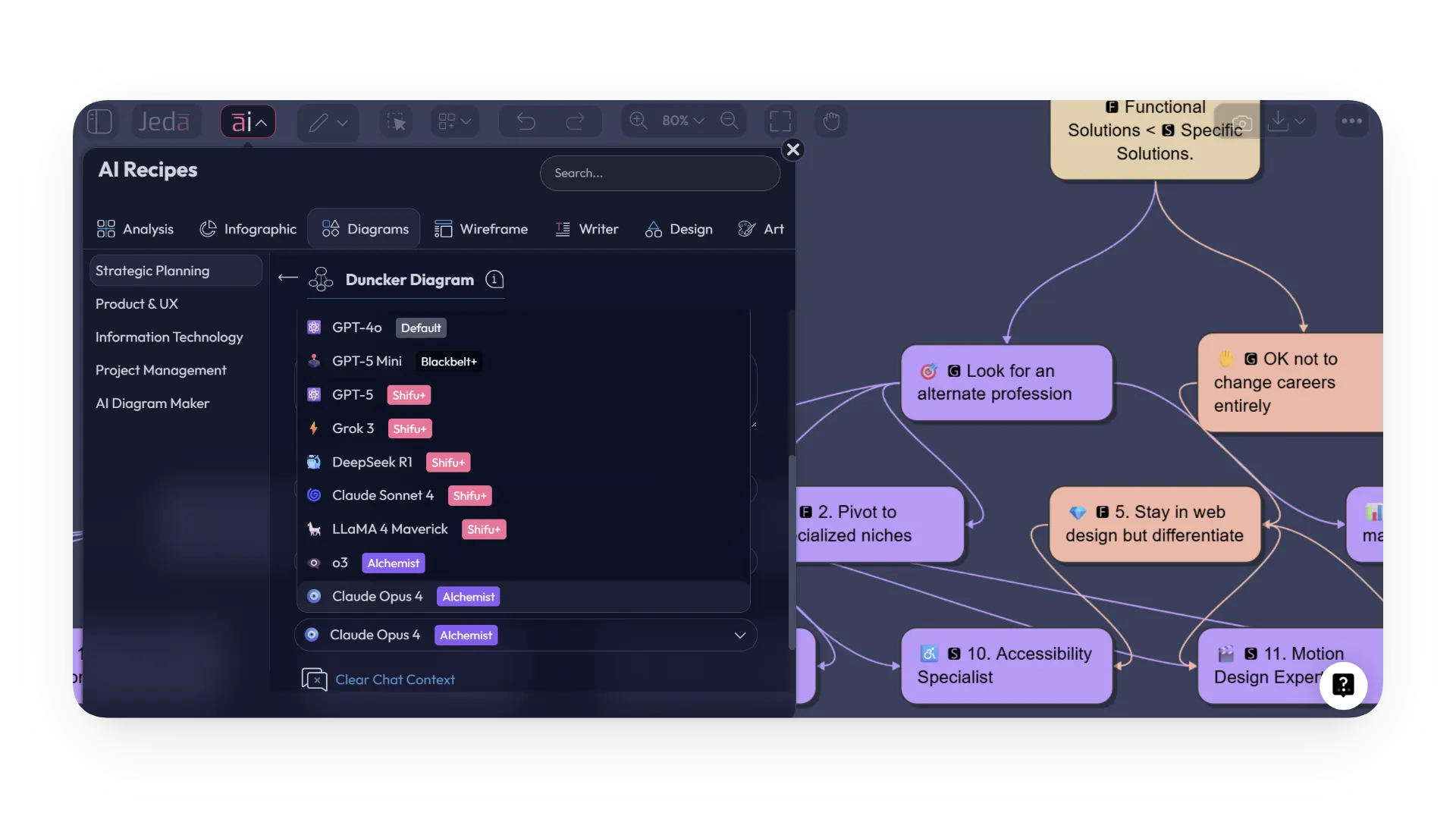This screenshot has width=1456, height=819.
Task: Zoom out using the magnifier minus icon
Action: point(730,121)
